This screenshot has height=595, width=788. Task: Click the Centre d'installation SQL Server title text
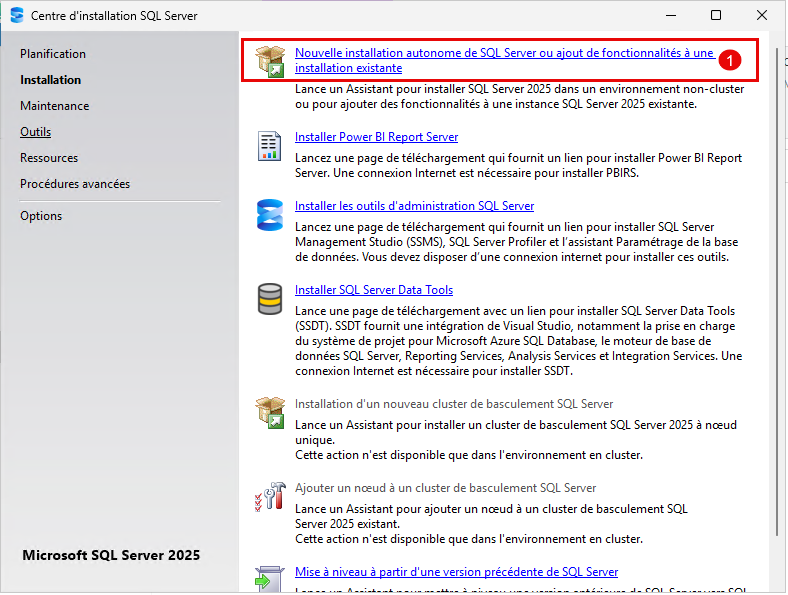[114, 16]
